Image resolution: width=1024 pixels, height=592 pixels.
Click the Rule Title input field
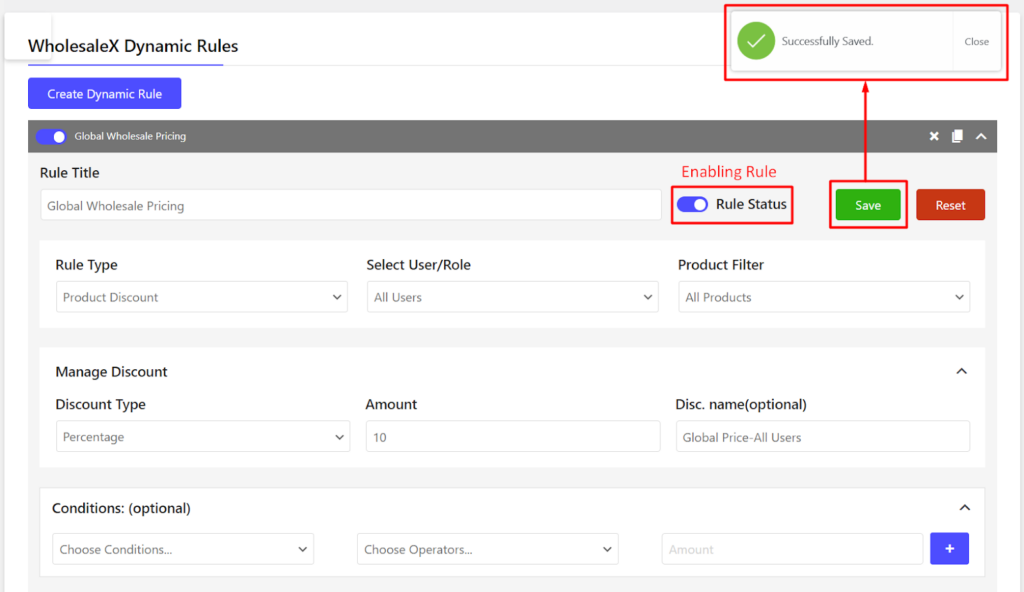click(351, 205)
